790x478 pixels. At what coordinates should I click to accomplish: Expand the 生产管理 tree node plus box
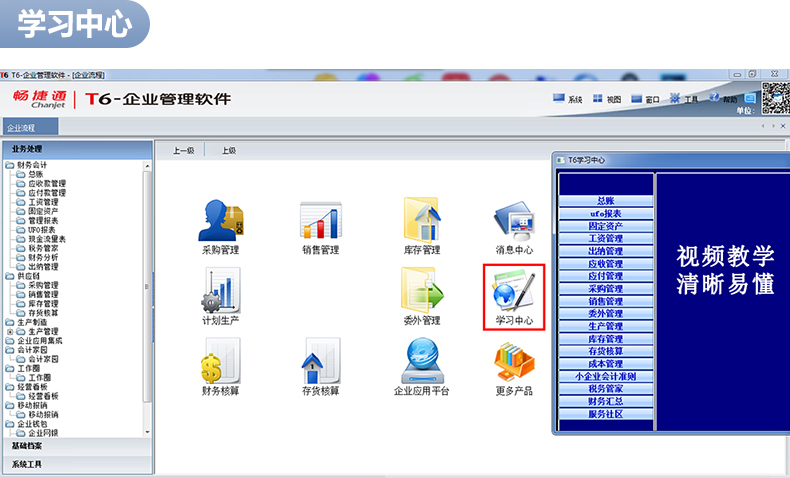tap(10, 331)
